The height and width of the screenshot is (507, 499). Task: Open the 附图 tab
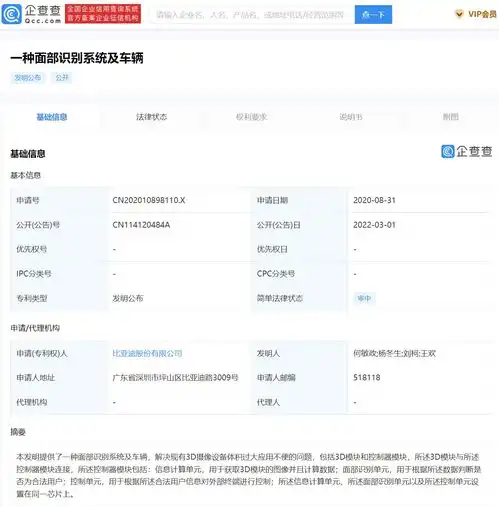tap(450, 117)
